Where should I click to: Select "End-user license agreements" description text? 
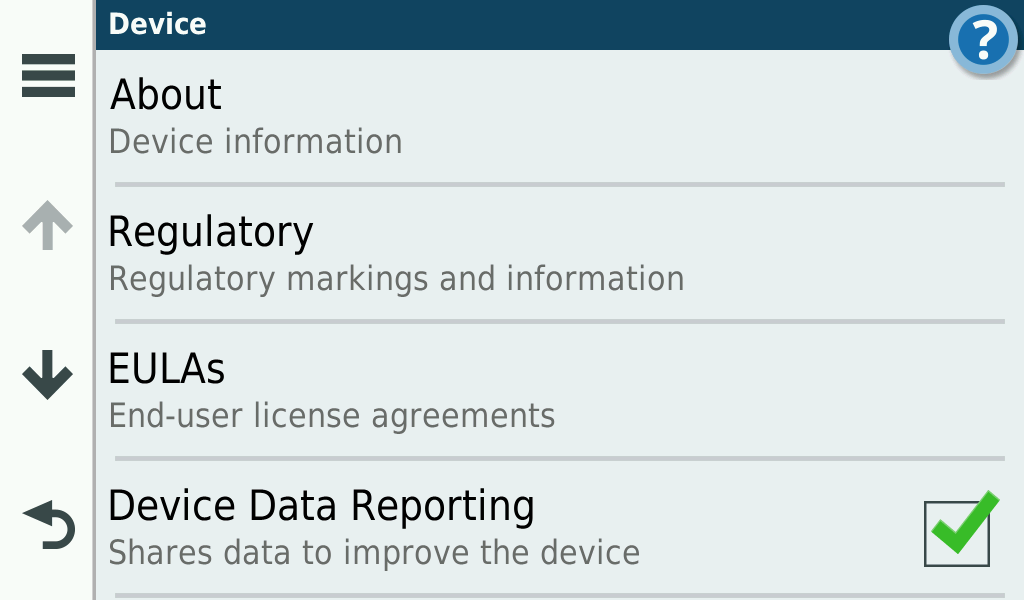tap(331, 415)
